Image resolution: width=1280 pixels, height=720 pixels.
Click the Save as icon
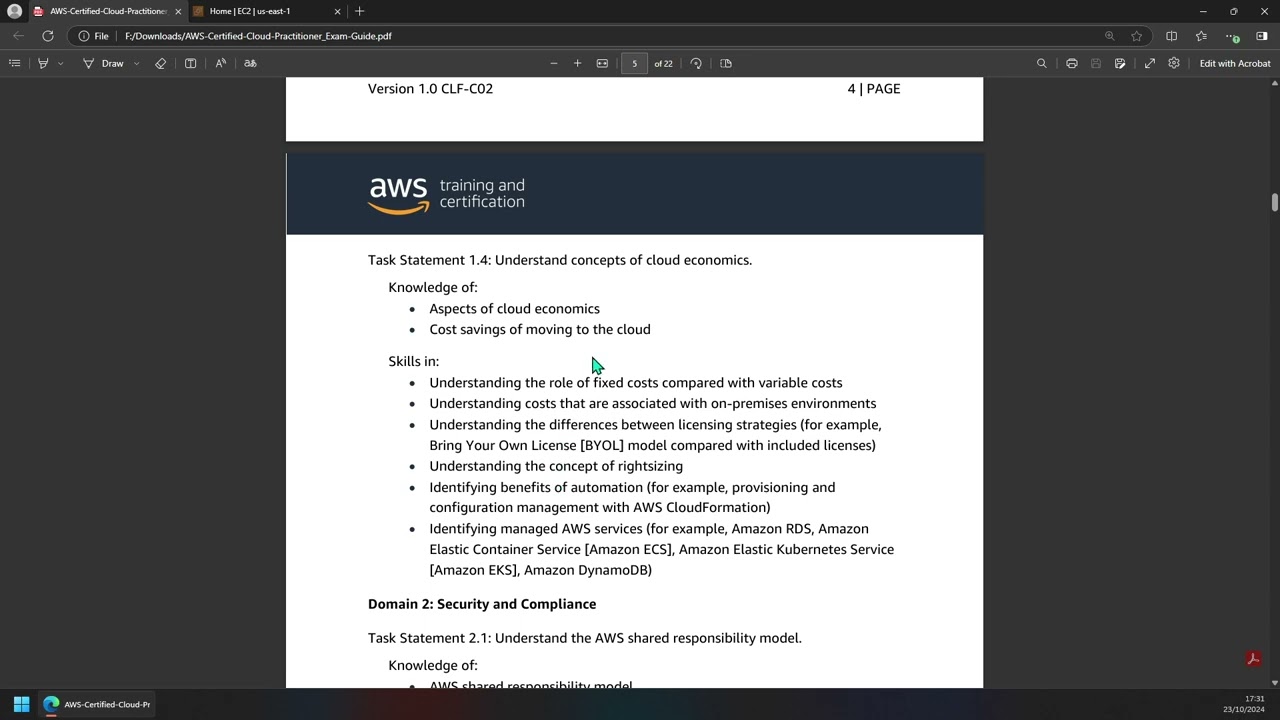1120,63
